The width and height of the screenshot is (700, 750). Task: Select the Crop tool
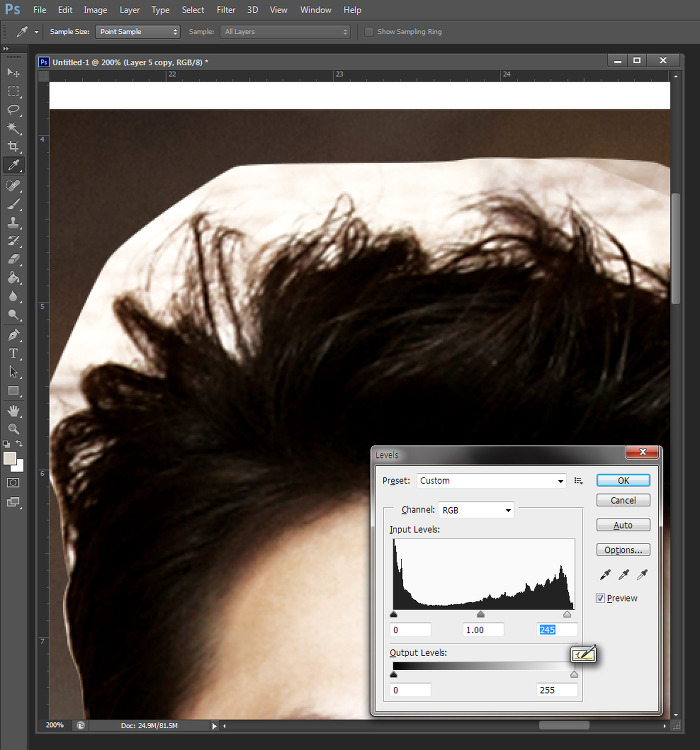[14, 146]
